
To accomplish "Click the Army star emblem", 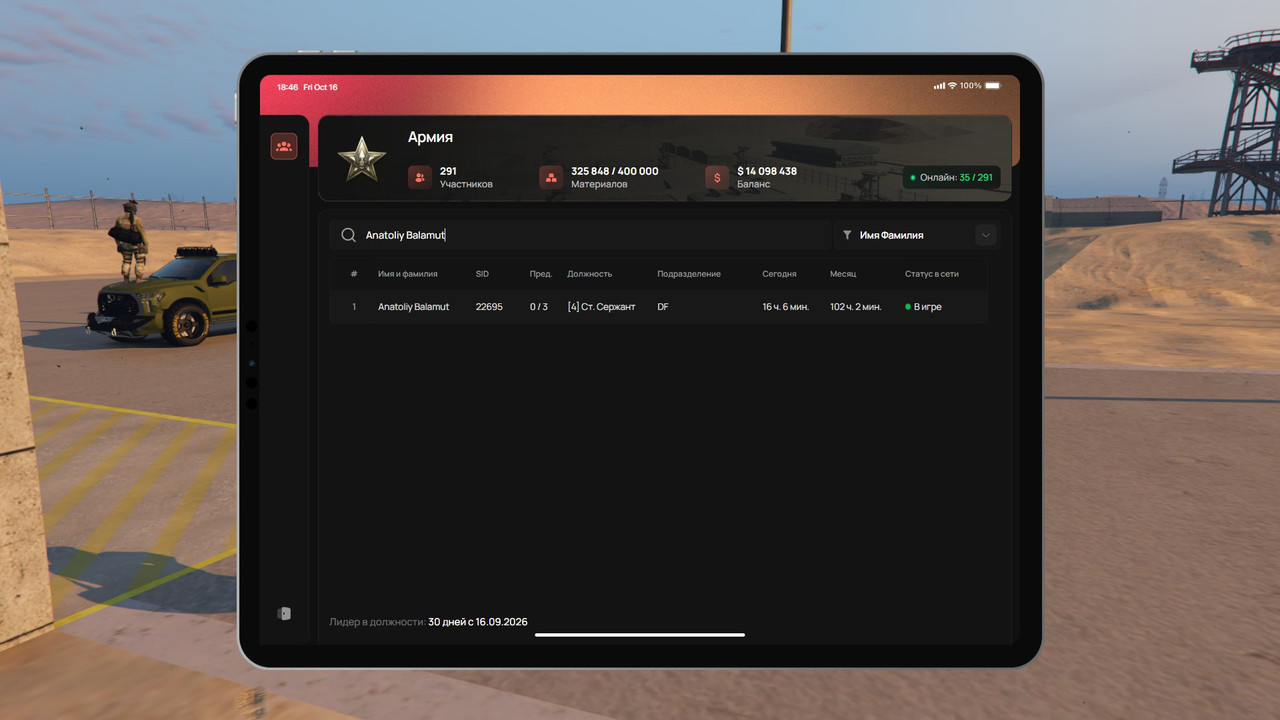I will pos(361,159).
